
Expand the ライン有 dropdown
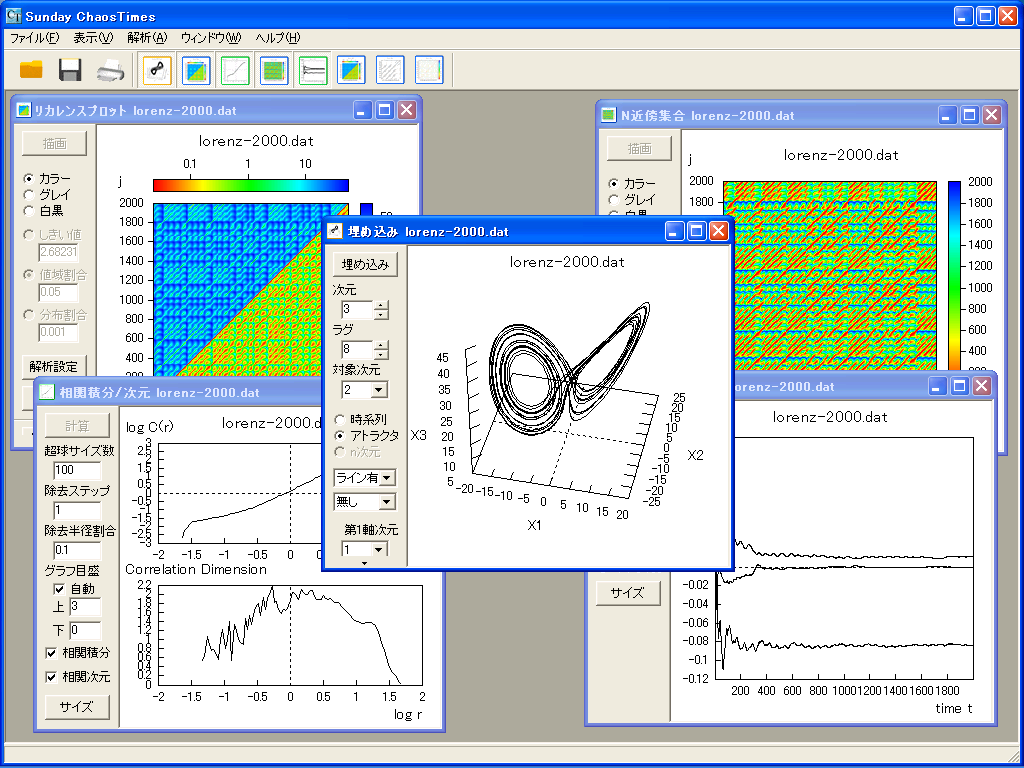387,478
